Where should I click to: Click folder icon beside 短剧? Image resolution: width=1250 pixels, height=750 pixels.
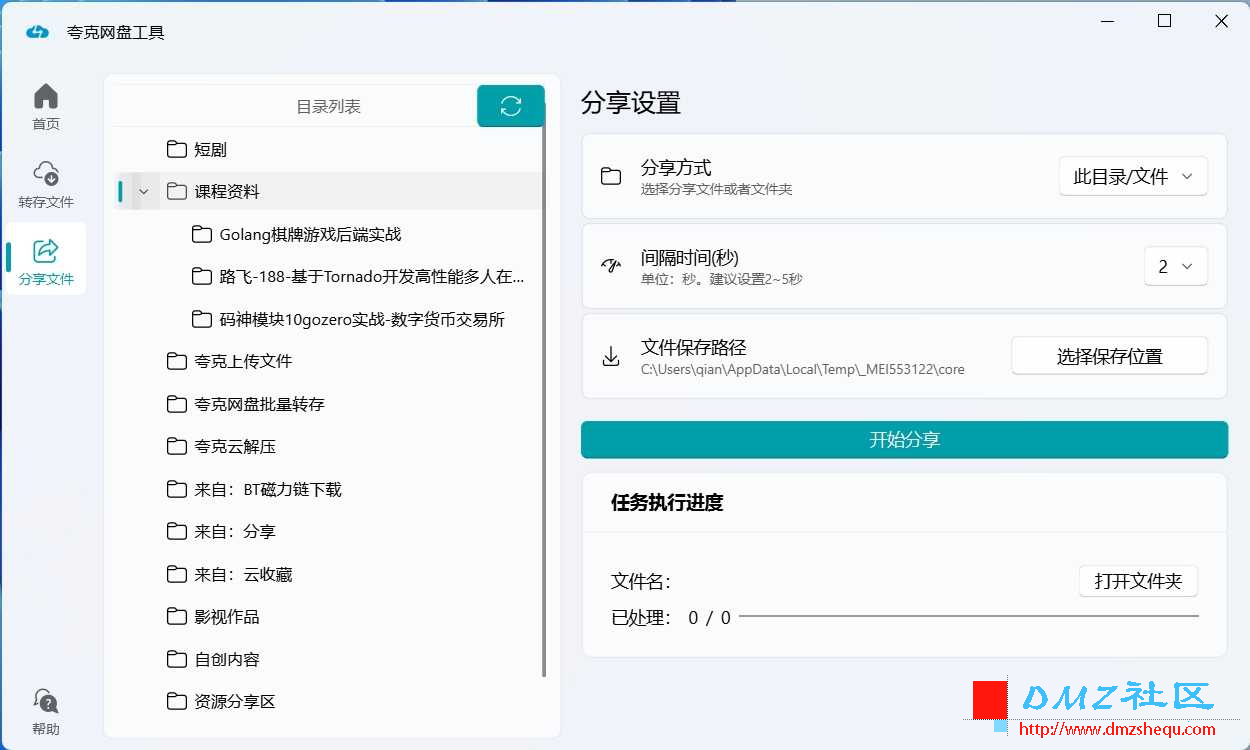(x=177, y=149)
